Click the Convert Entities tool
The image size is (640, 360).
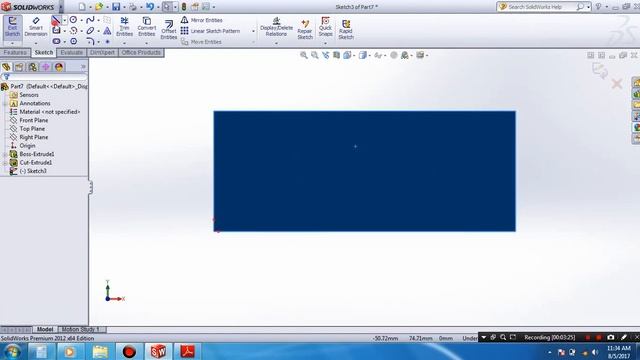(147, 27)
